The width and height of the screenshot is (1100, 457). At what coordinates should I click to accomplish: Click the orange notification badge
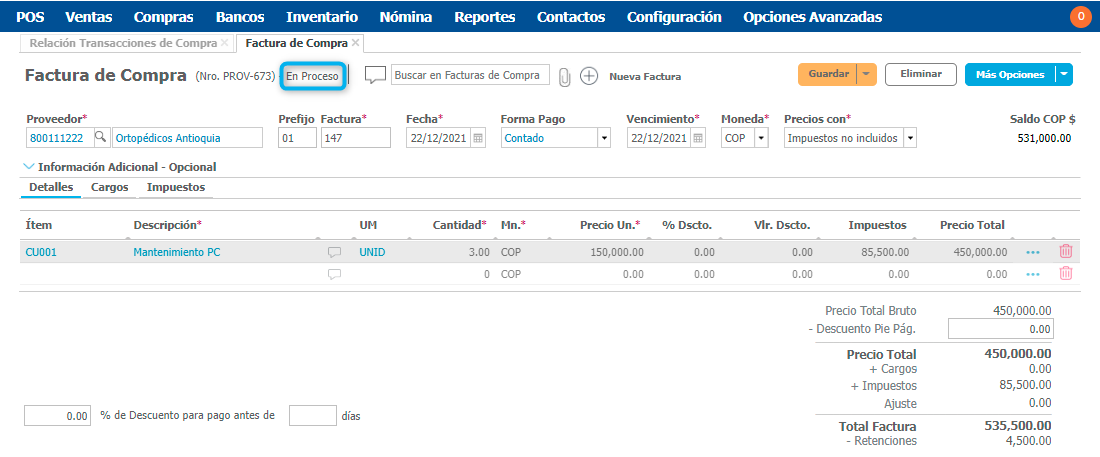click(x=1080, y=17)
